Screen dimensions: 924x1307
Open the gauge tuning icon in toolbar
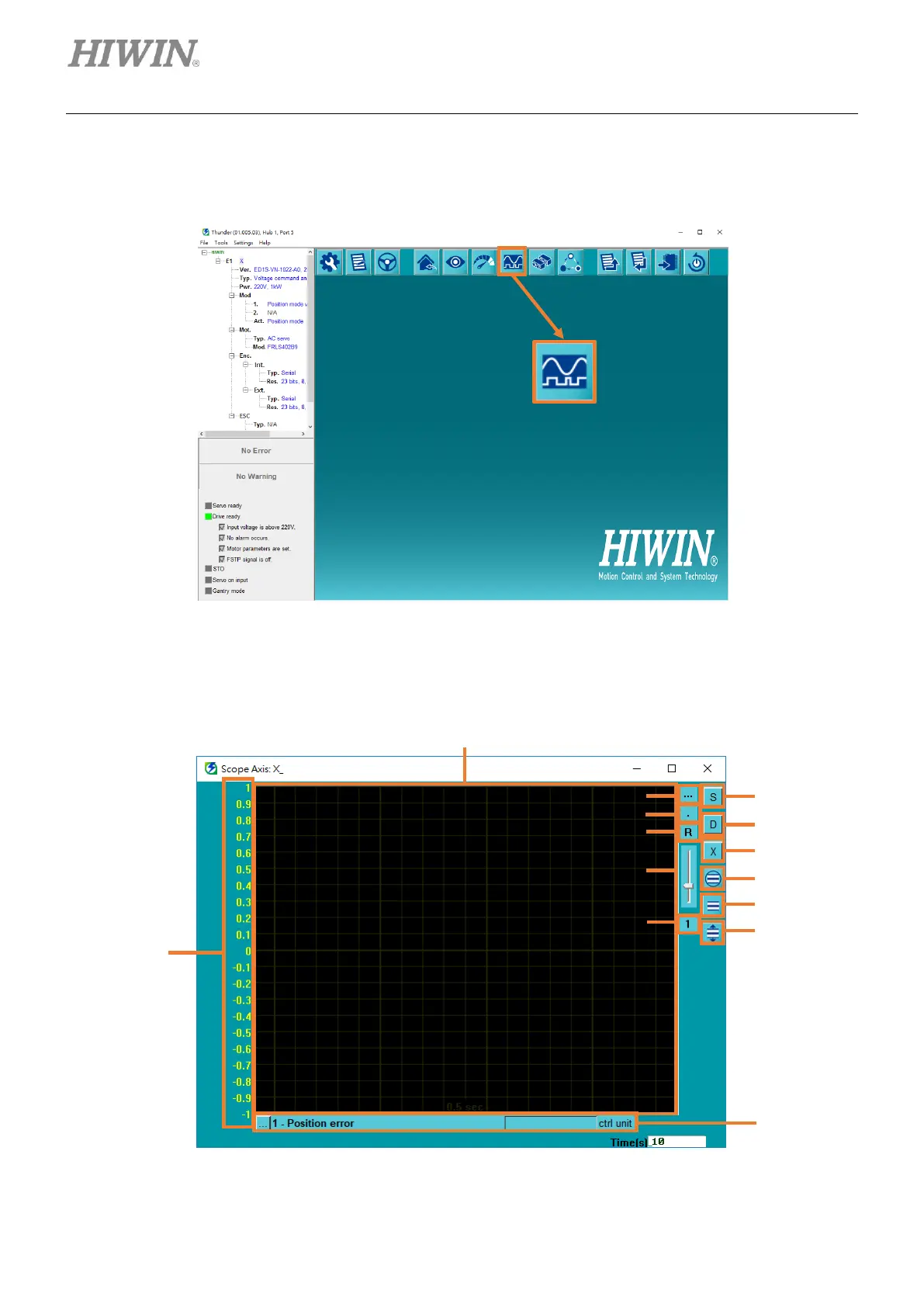484,262
